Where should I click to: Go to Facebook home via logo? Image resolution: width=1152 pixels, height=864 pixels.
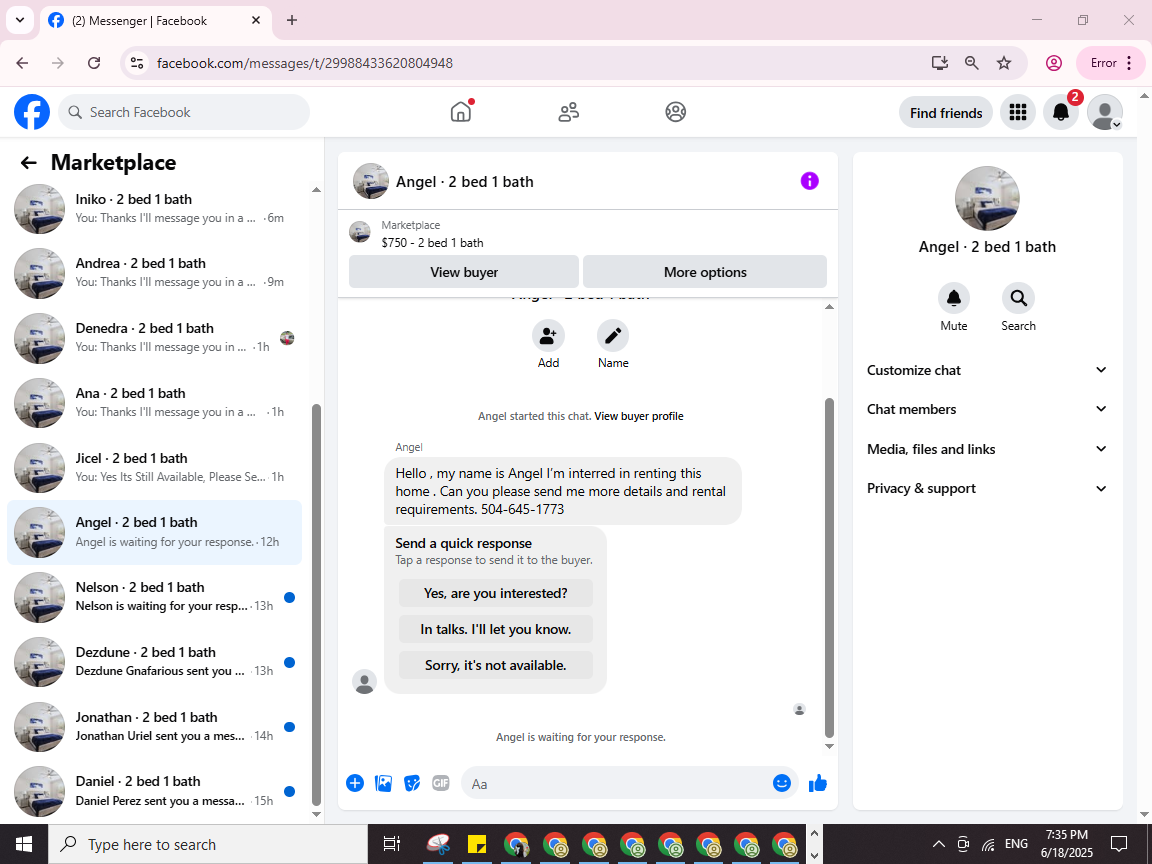[x=32, y=112]
